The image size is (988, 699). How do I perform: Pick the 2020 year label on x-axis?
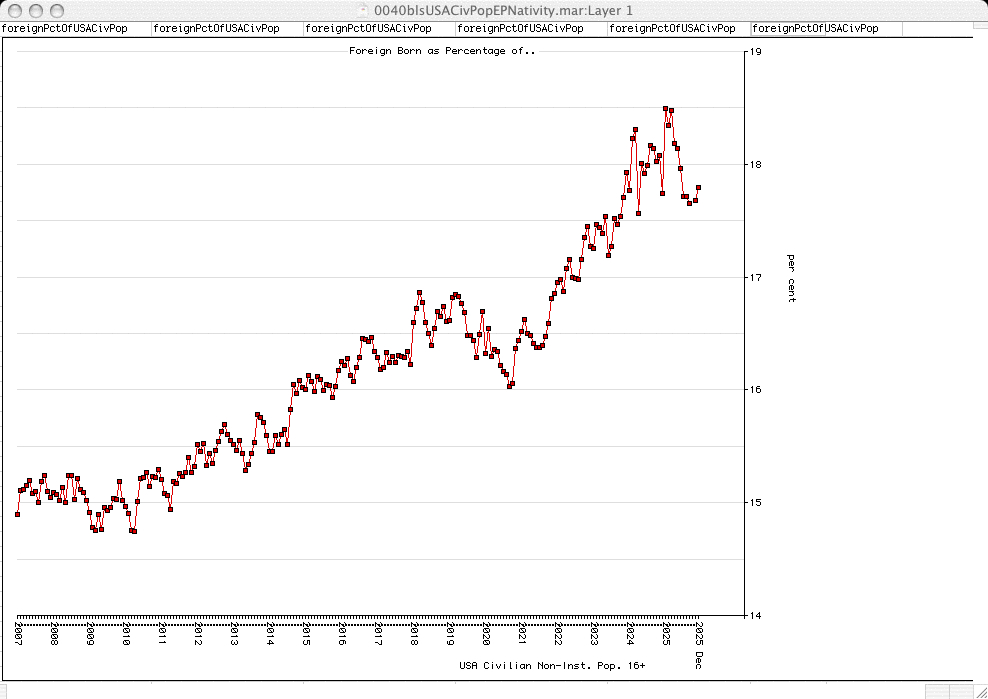click(486, 634)
